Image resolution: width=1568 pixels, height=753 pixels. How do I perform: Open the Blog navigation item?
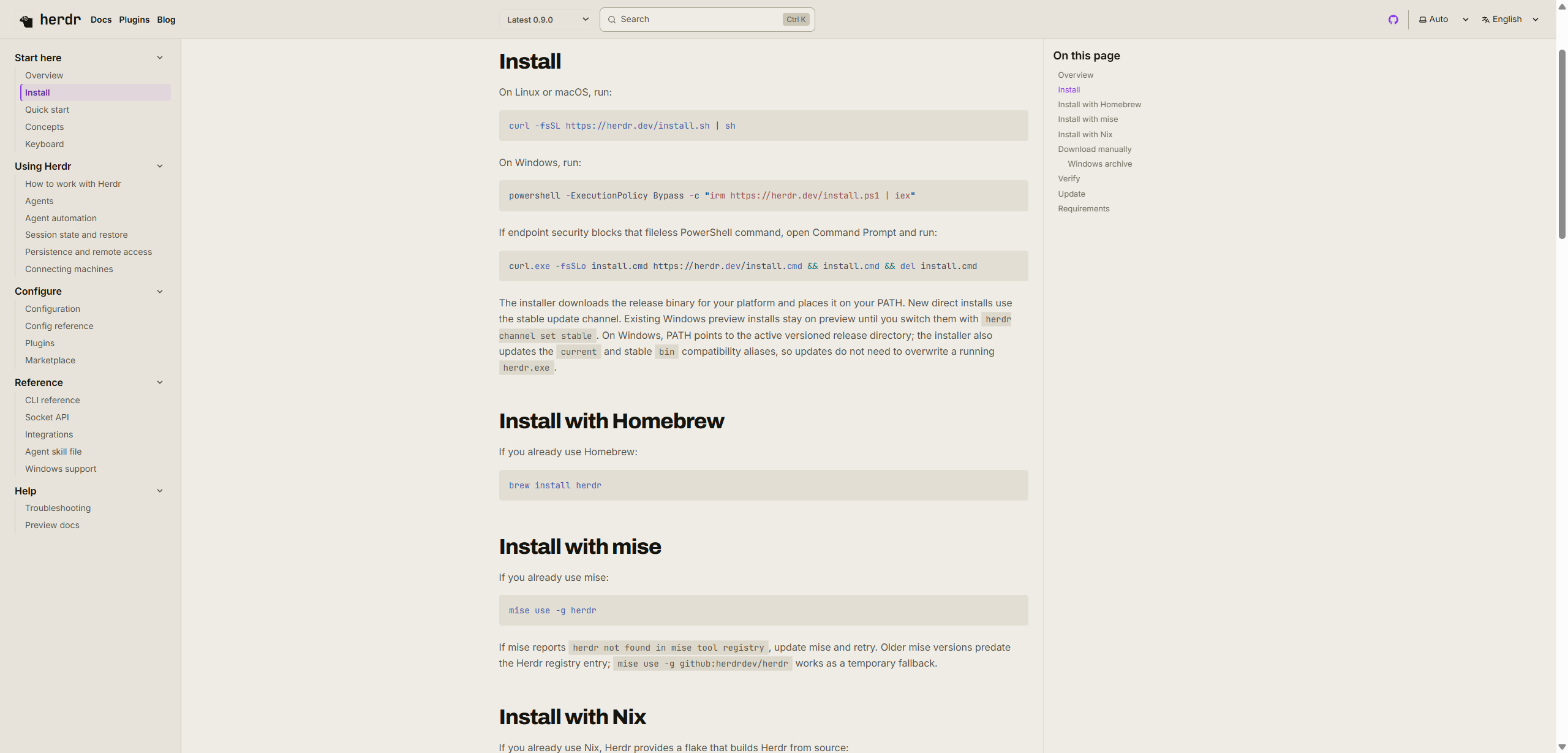click(166, 20)
